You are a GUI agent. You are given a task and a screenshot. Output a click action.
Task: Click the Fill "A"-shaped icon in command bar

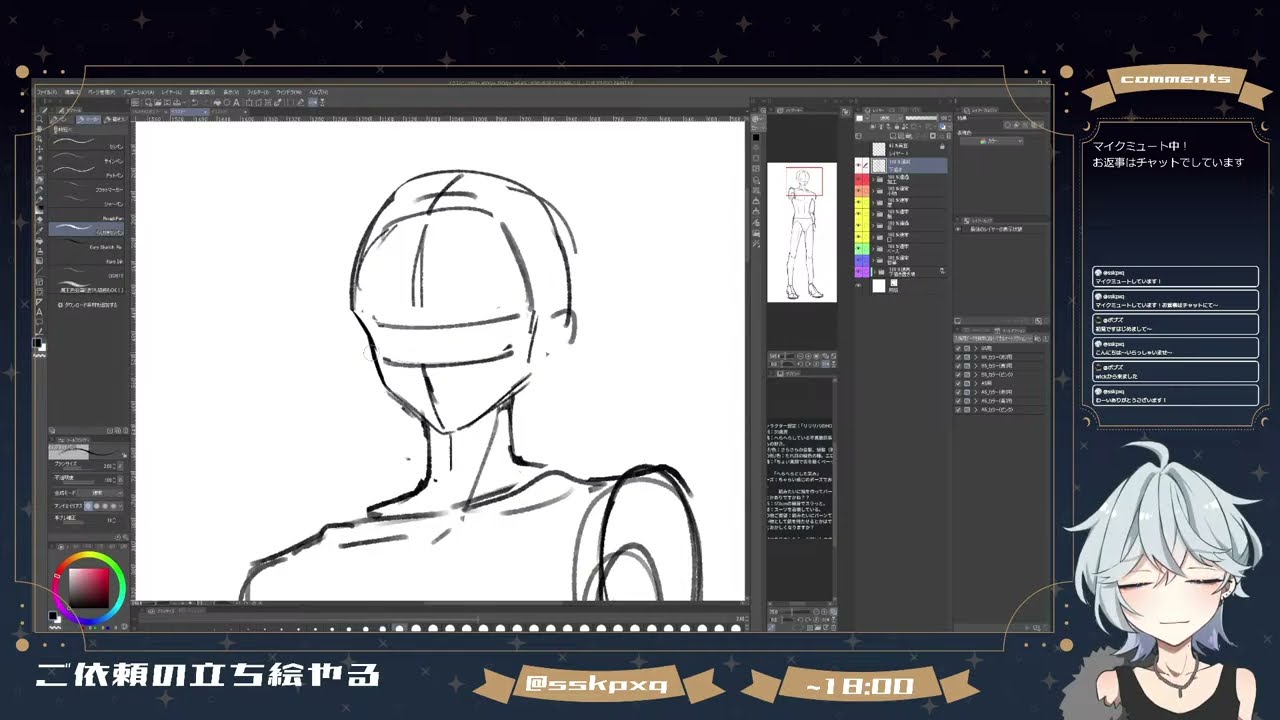[x=236, y=102]
